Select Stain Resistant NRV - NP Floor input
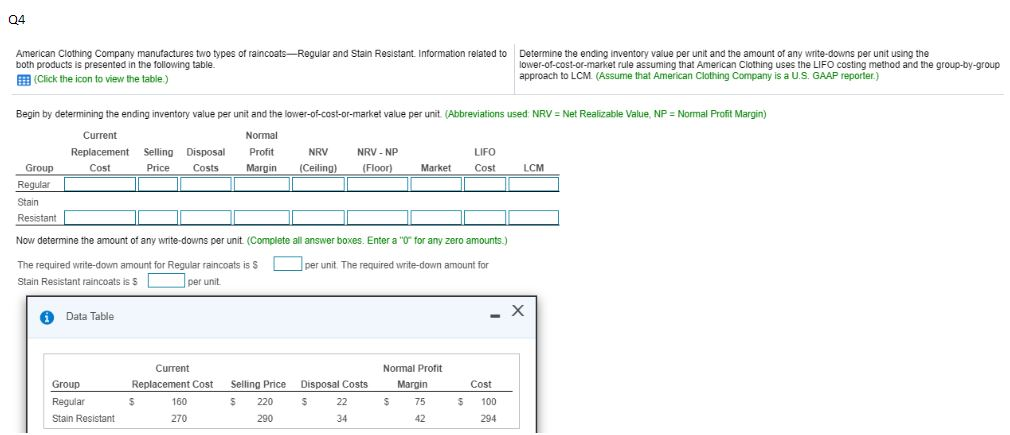Viewport: 1010px width, 435px height. click(x=377, y=218)
